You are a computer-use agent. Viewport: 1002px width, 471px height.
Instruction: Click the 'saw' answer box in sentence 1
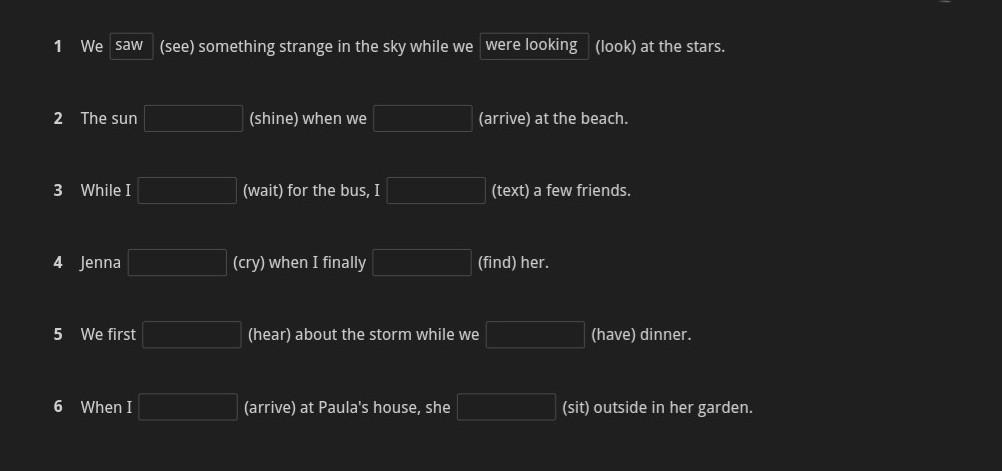point(130,46)
